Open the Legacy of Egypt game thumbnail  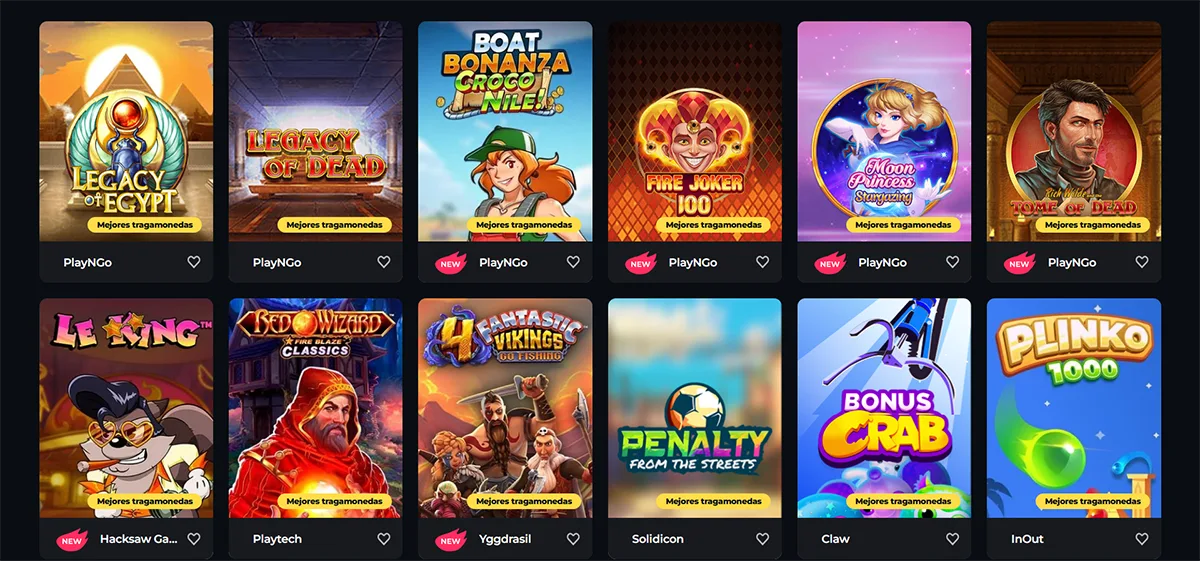pyautogui.click(x=126, y=132)
